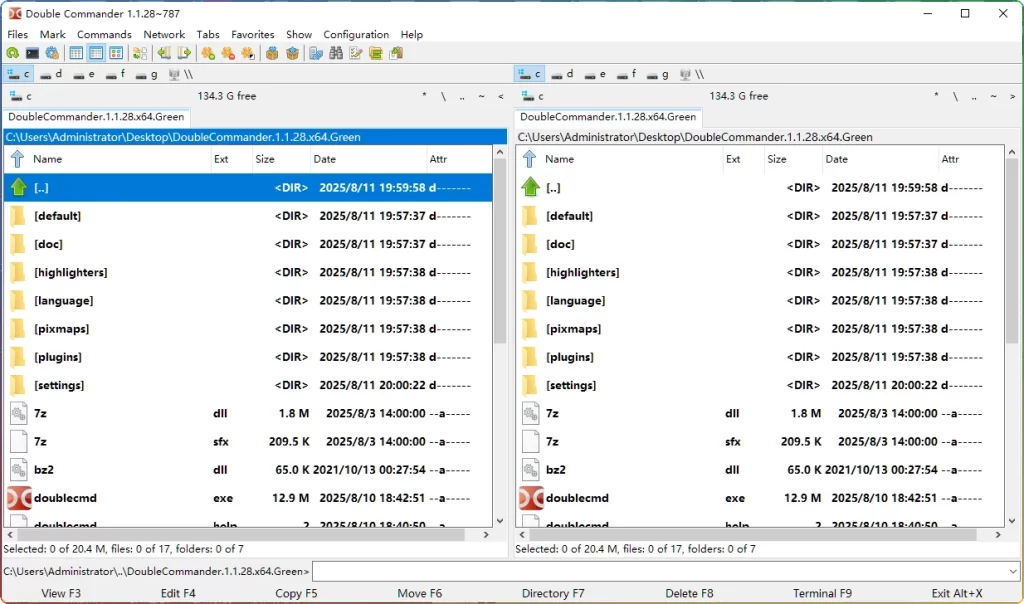
Task: Select the left panel's DoubleCommander.1.1.28.x64.Green tab
Action: click(x=97, y=117)
